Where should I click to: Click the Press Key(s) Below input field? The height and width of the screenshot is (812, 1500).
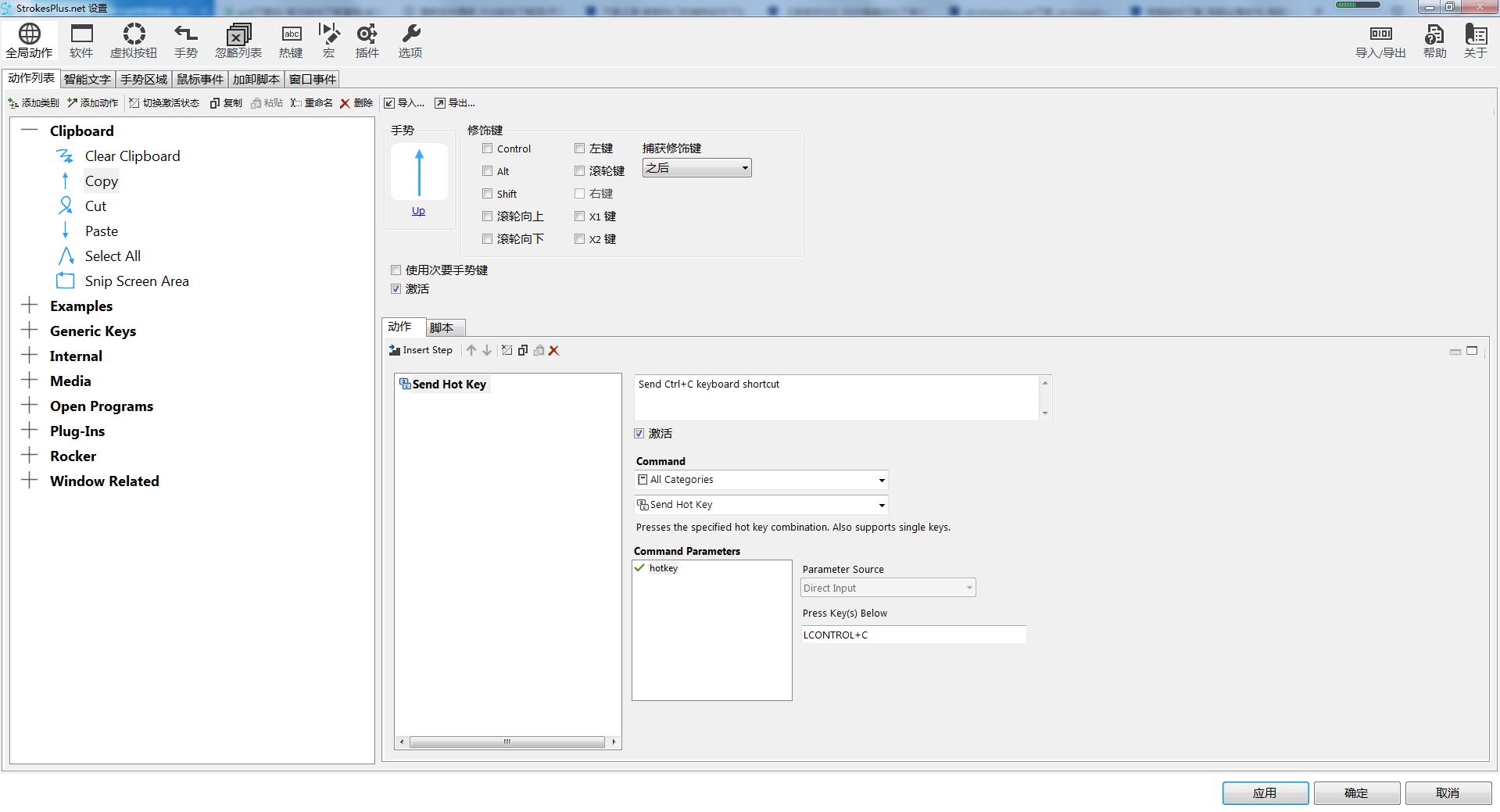913,635
